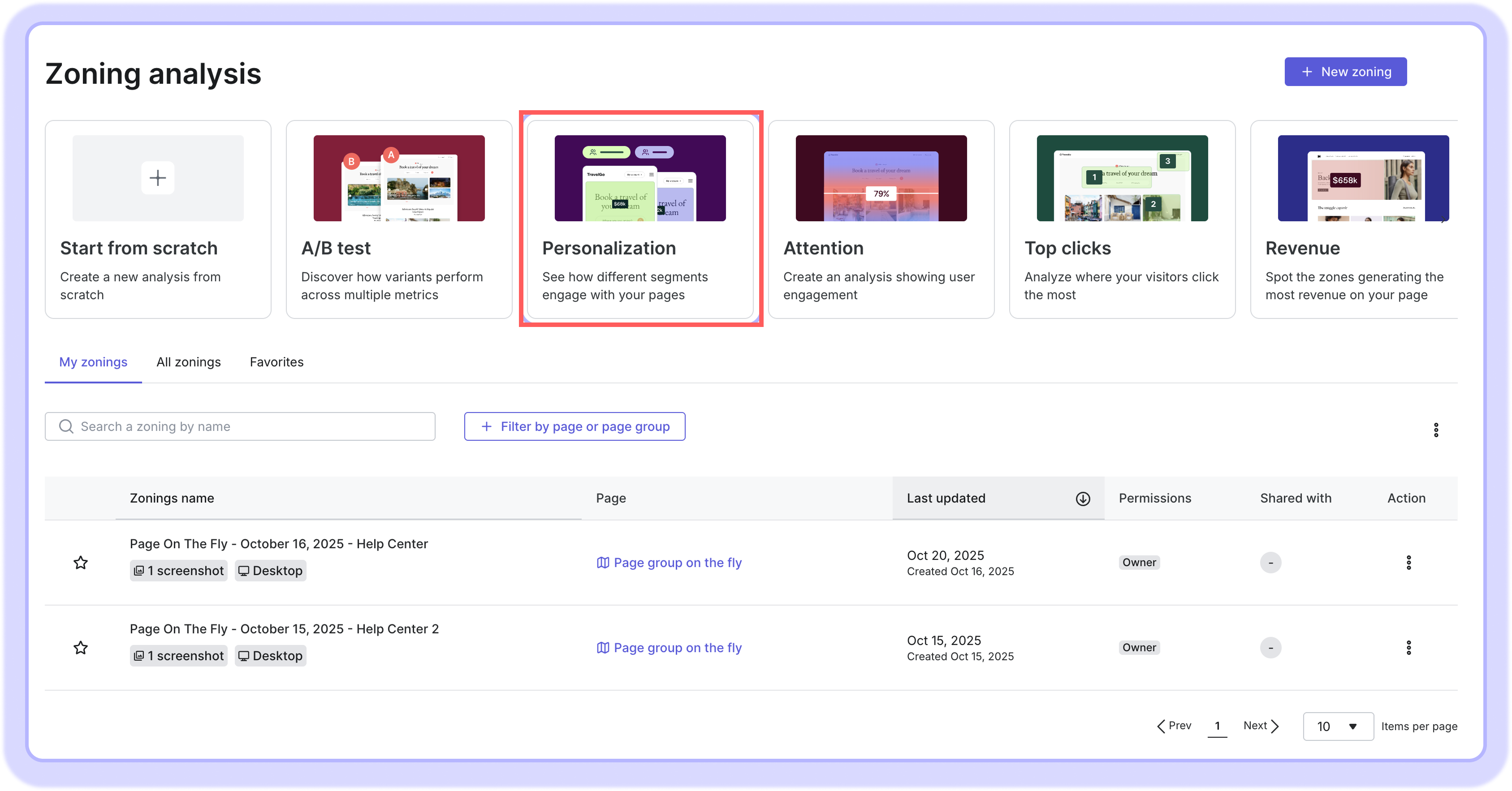Click the plus icon in the scratch card
Image resolution: width=1512 pixels, height=791 pixels.
point(158,177)
